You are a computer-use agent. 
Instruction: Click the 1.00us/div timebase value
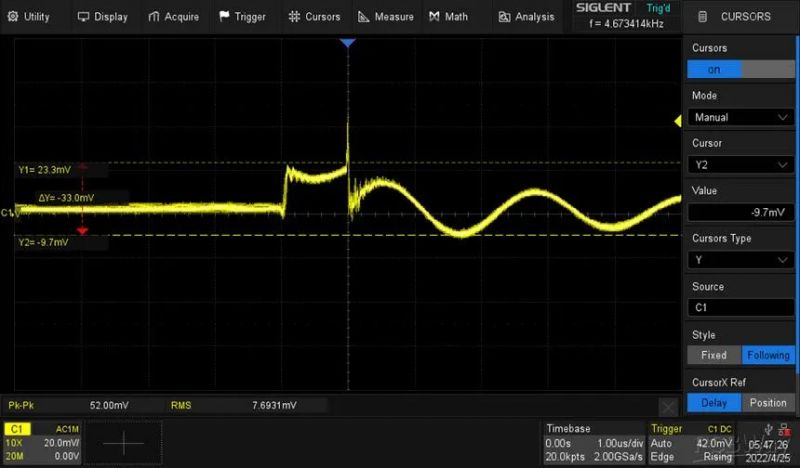coord(620,443)
